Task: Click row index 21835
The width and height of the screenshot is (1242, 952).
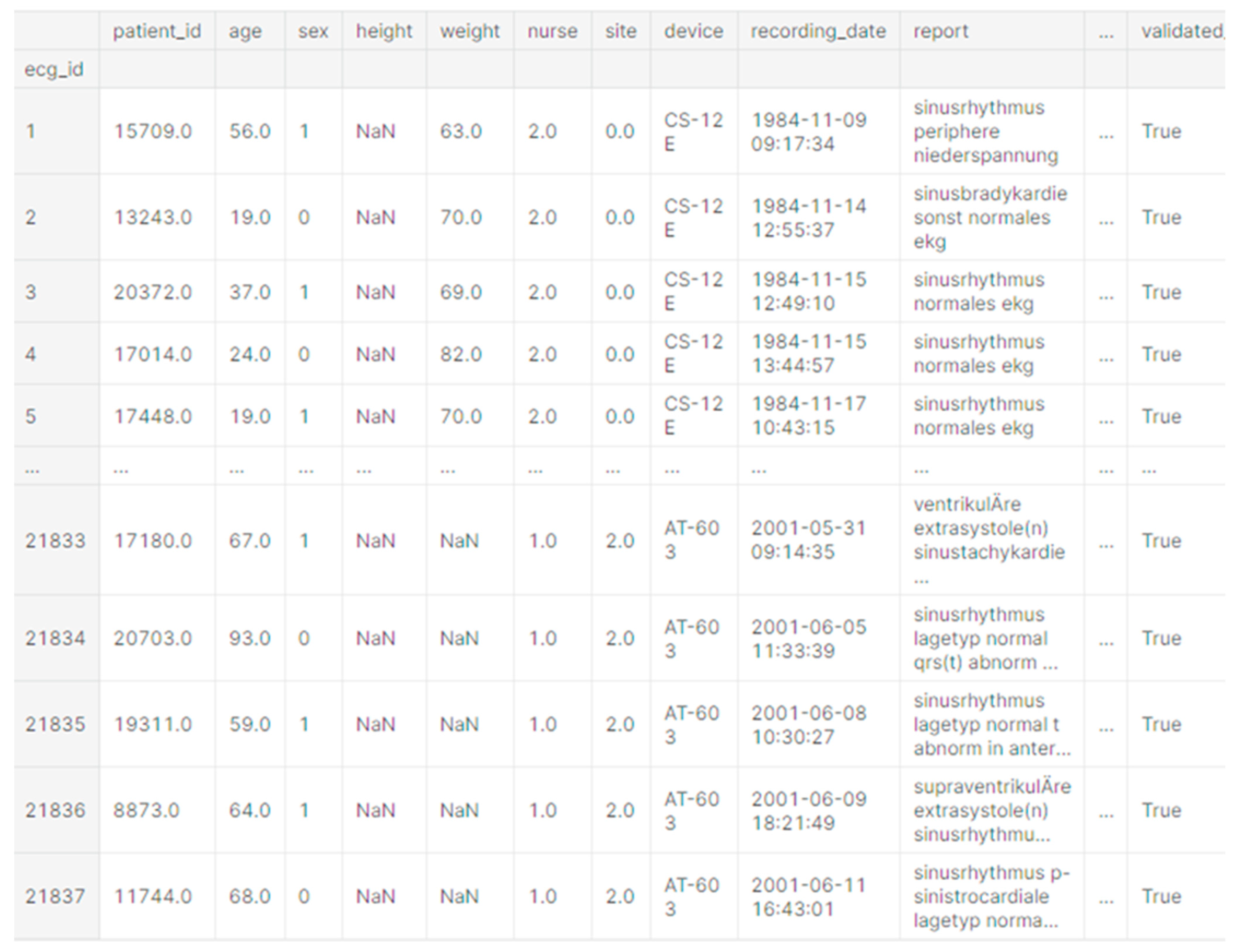Action: point(55,724)
